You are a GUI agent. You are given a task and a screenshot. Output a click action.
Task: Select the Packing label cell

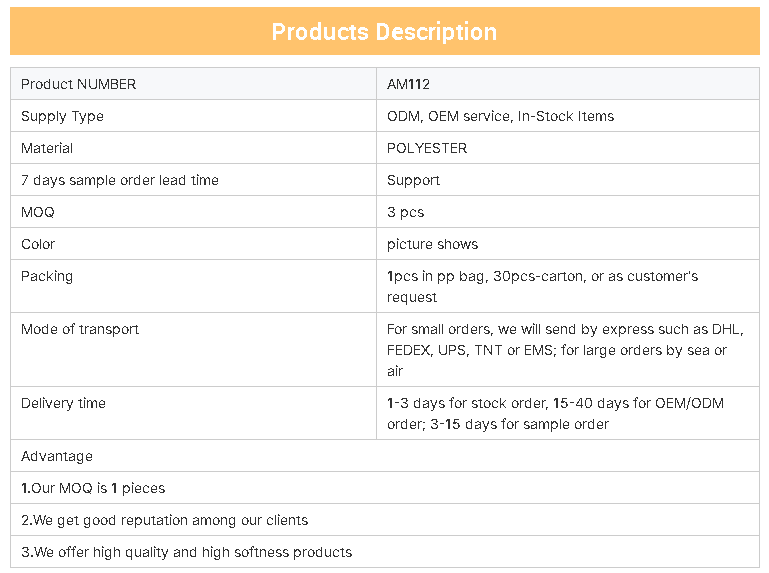[193, 286]
